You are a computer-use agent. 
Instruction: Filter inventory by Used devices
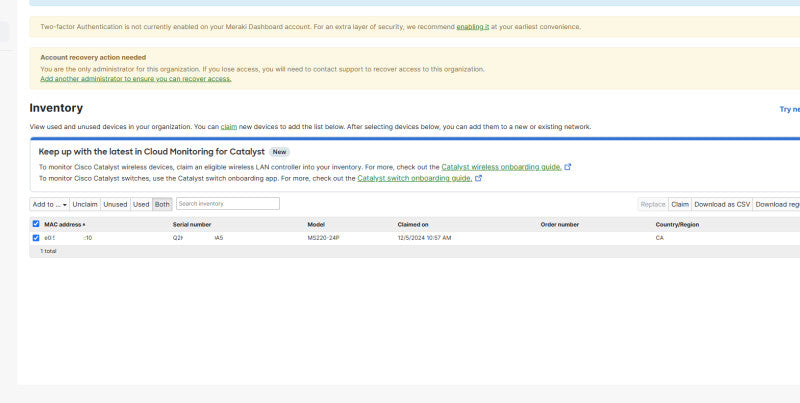pyautogui.click(x=141, y=204)
